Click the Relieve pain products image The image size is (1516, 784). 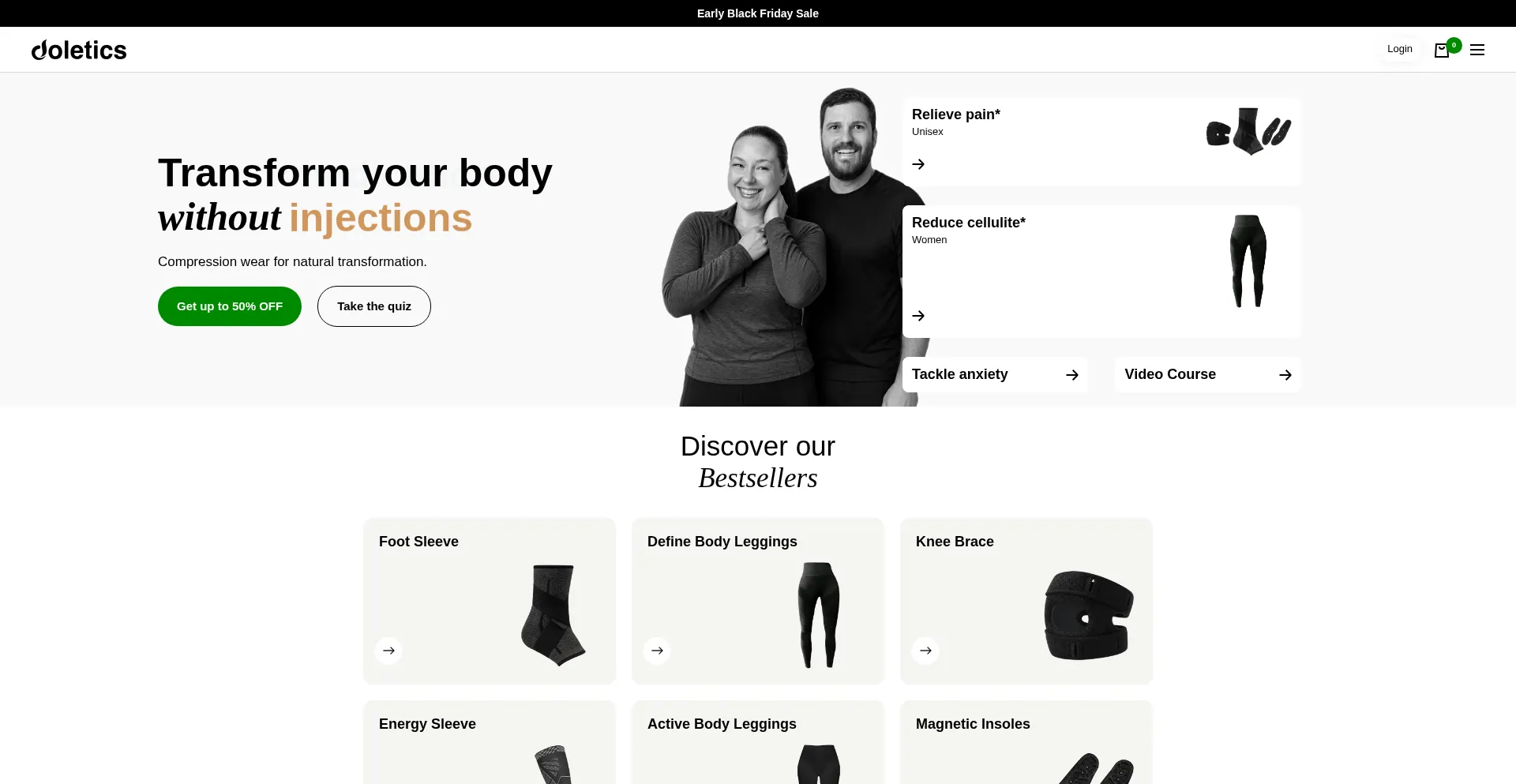(x=1248, y=131)
